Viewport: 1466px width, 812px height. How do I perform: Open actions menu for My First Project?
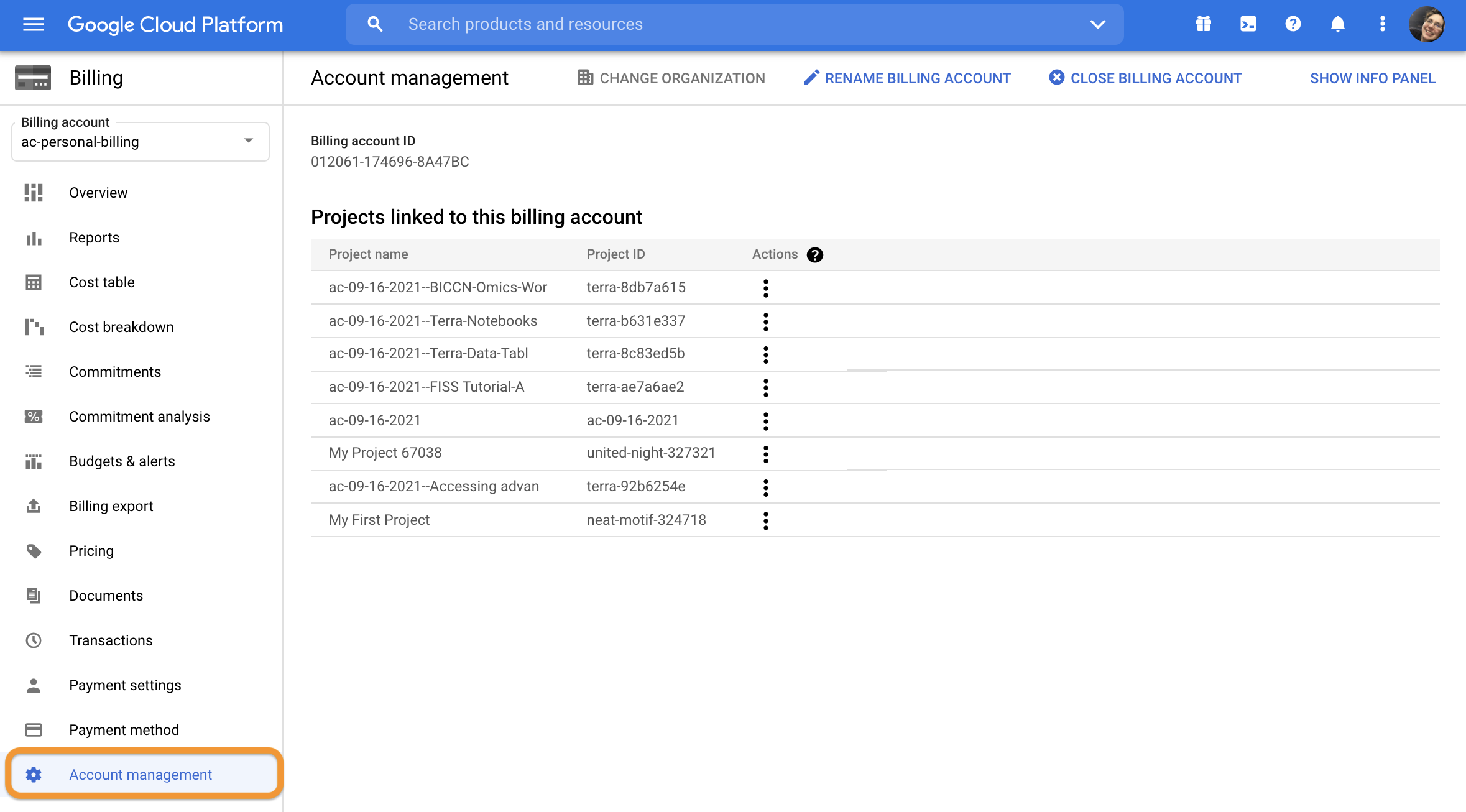tap(766, 520)
